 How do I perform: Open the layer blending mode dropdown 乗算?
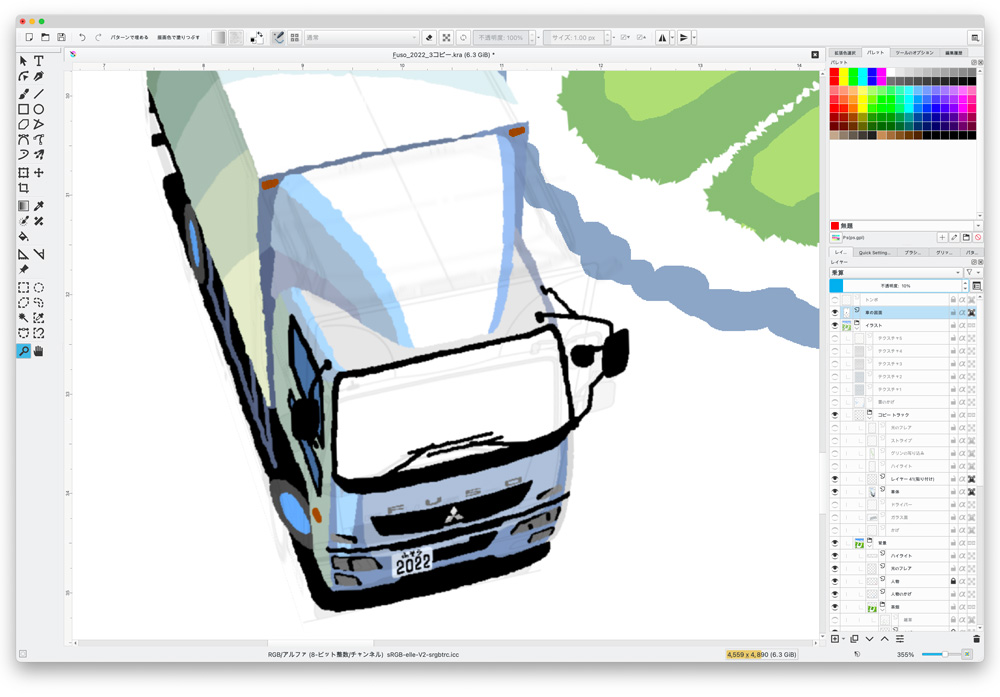(x=896, y=272)
